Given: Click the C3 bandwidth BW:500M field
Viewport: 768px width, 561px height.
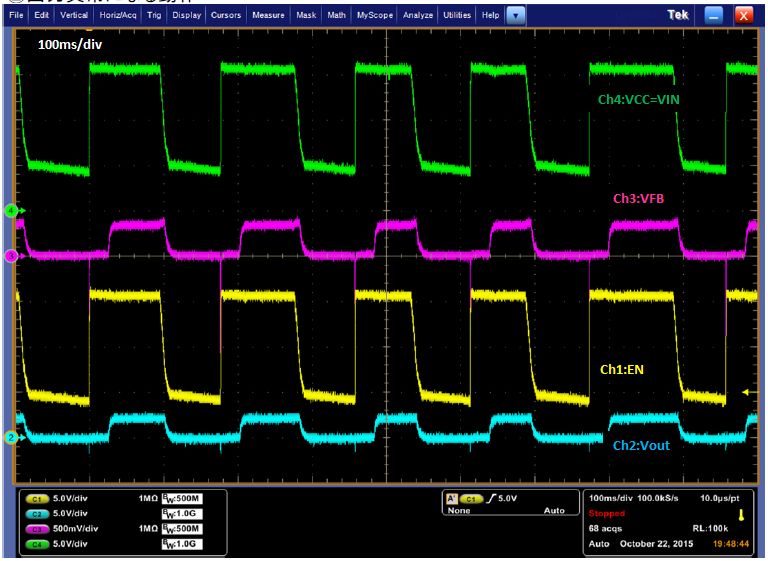Looking at the screenshot, I should pyautogui.click(x=182, y=529).
